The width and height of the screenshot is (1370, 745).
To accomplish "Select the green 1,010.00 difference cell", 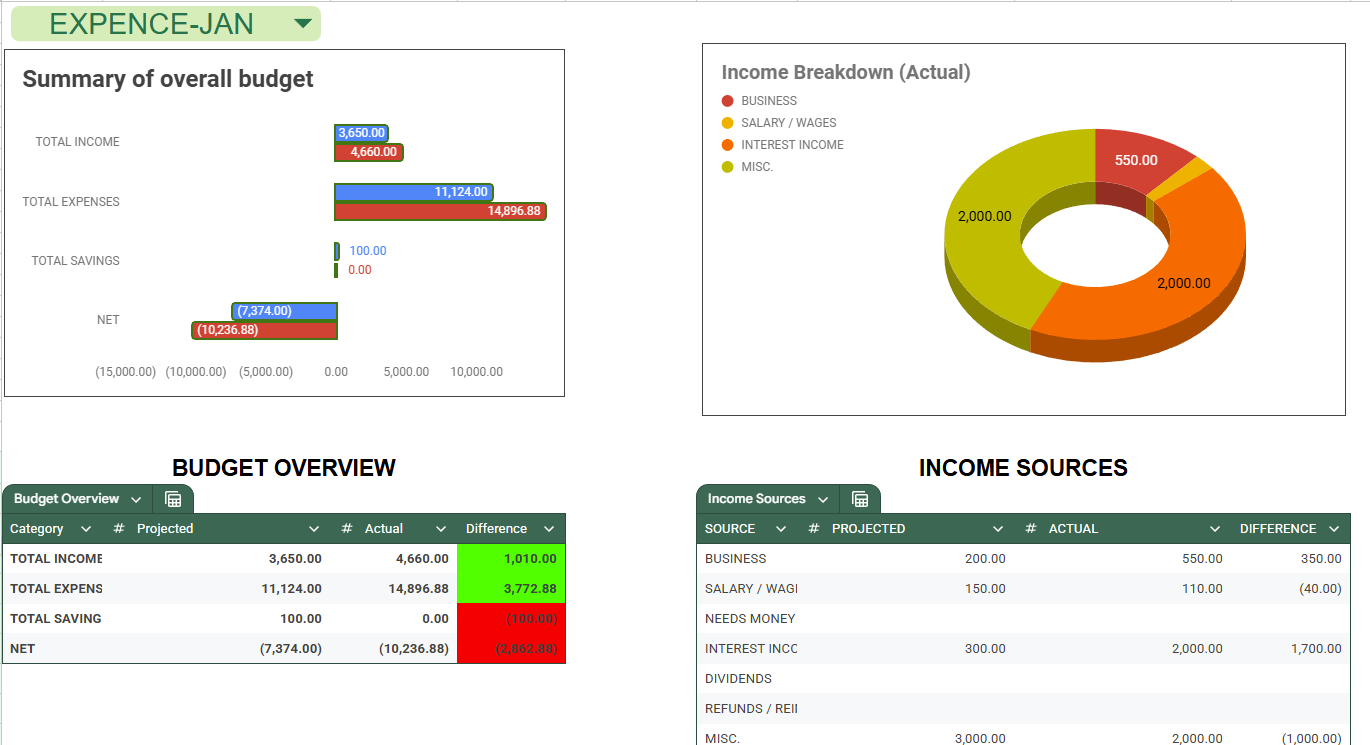I will (x=511, y=559).
